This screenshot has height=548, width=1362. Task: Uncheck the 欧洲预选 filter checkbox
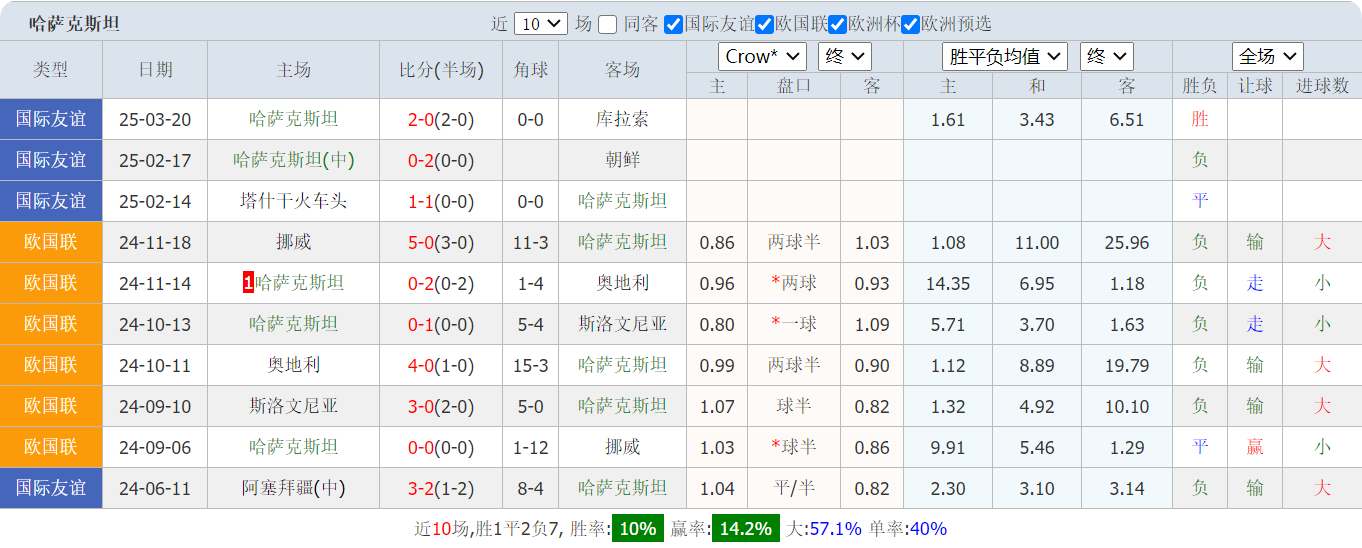[911, 24]
